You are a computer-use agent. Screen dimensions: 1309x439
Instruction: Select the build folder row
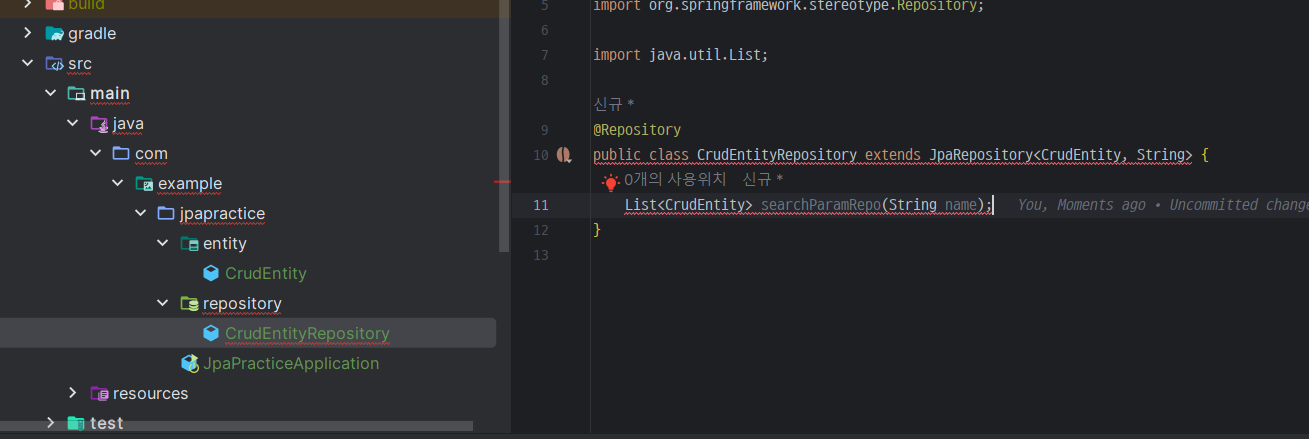(248, 5)
